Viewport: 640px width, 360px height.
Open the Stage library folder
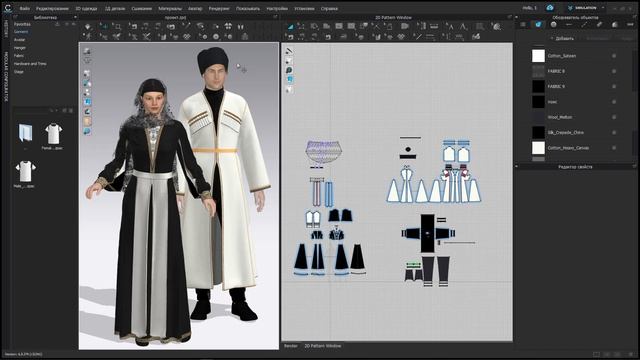(x=19, y=71)
